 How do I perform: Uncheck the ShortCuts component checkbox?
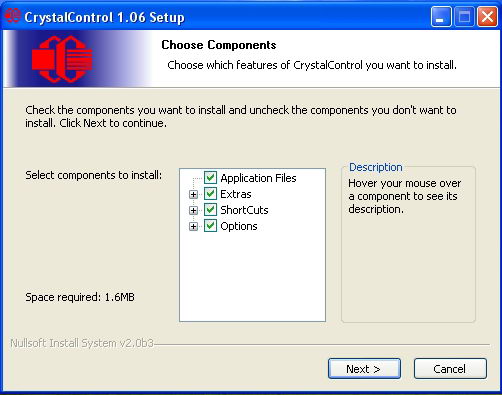pyautogui.click(x=210, y=210)
